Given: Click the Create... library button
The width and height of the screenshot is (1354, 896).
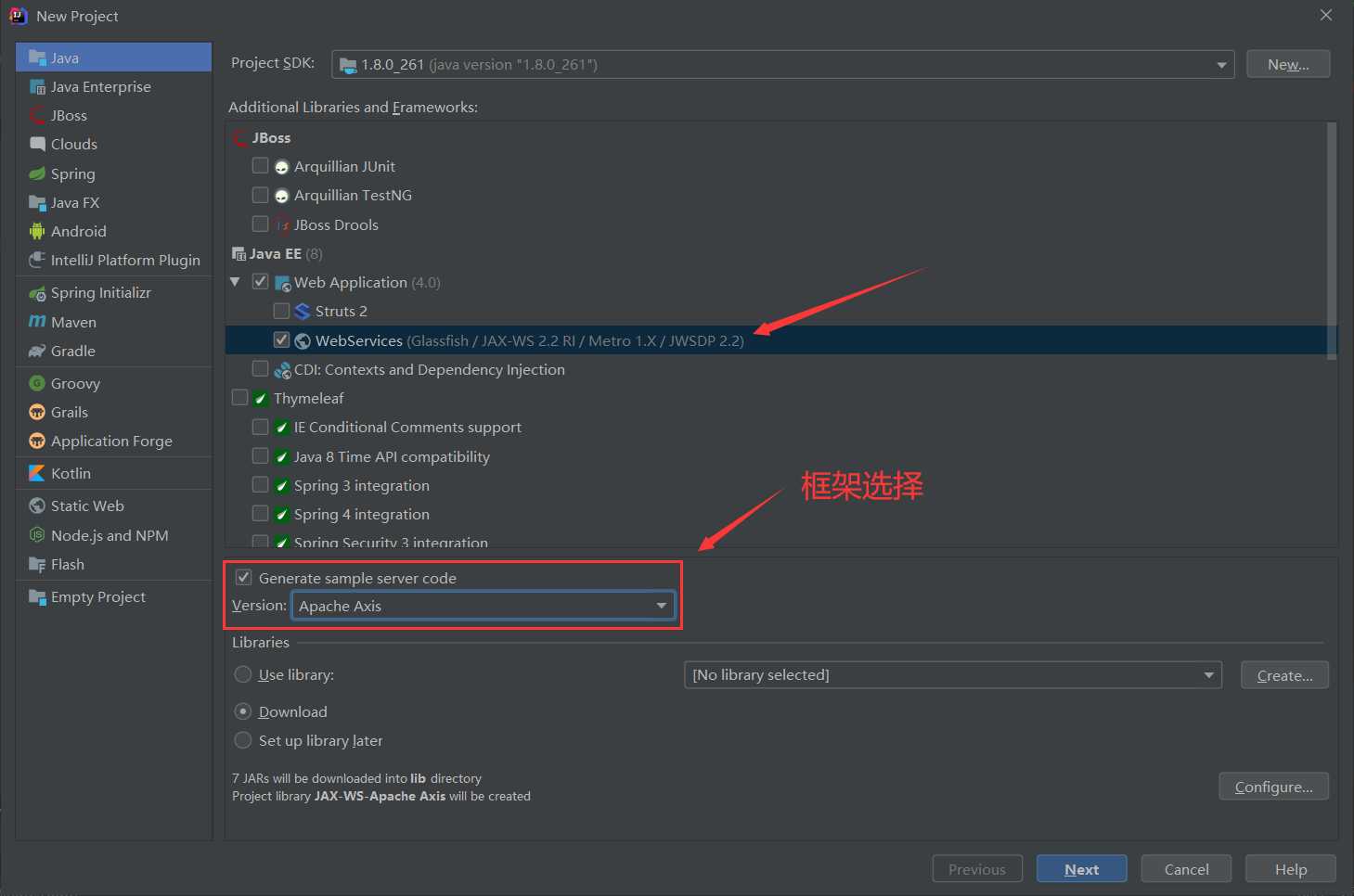Looking at the screenshot, I should pyautogui.click(x=1284, y=675).
